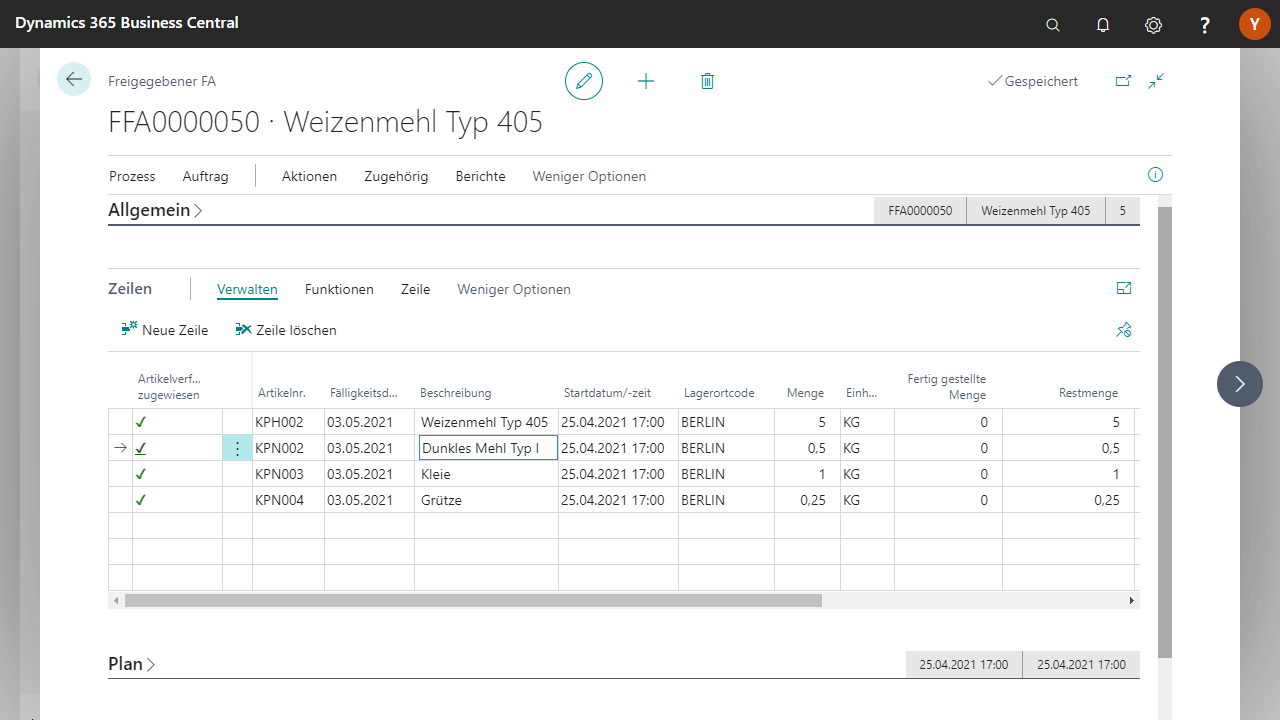Click the plus icon to create new

pyautogui.click(x=646, y=81)
